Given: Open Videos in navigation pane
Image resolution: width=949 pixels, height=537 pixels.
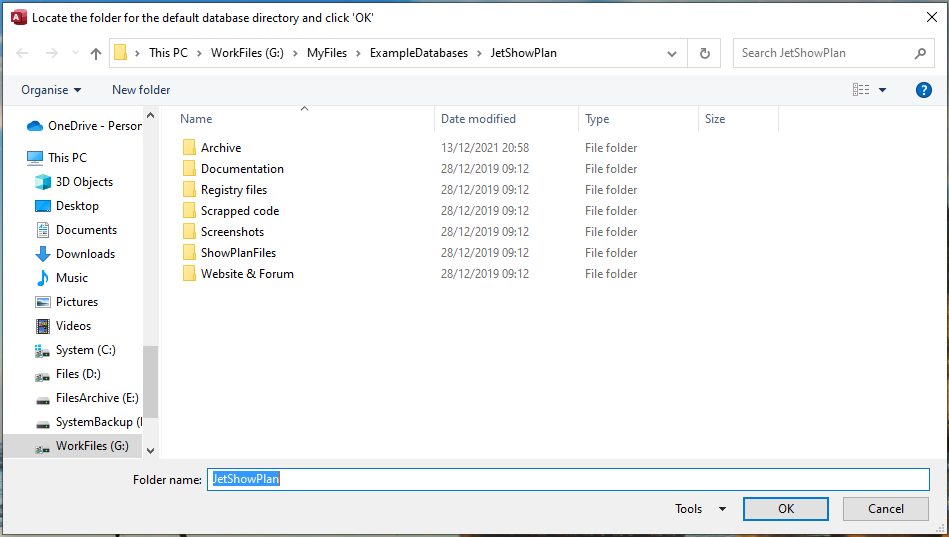Looking at the screenshot, I should pos(63,326).
